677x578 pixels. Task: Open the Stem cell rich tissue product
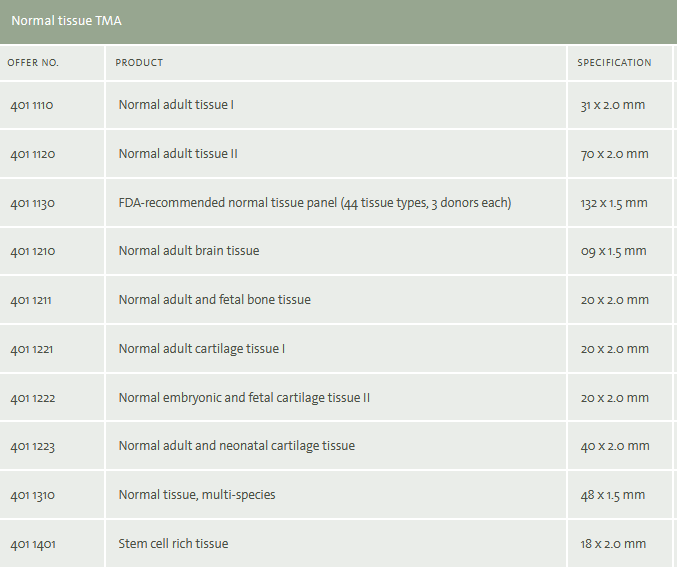[174, 544]
